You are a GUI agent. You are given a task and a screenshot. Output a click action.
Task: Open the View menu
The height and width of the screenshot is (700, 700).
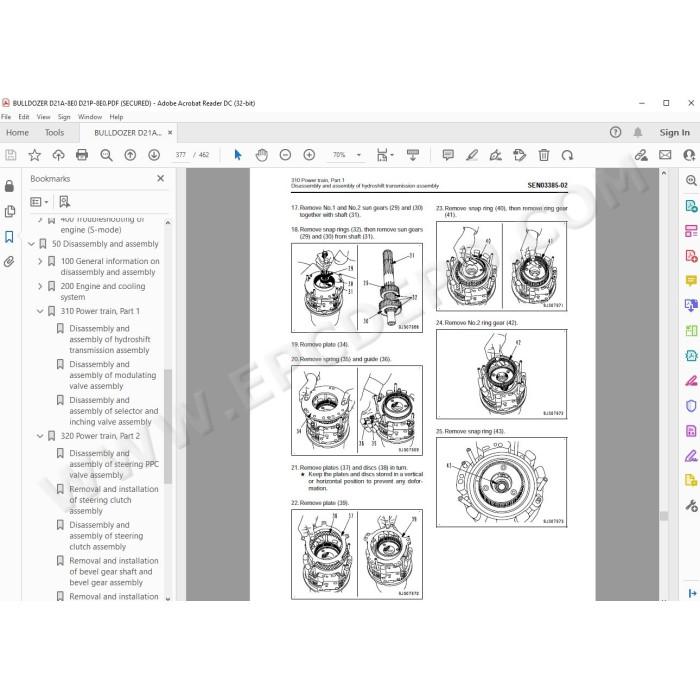43,117
